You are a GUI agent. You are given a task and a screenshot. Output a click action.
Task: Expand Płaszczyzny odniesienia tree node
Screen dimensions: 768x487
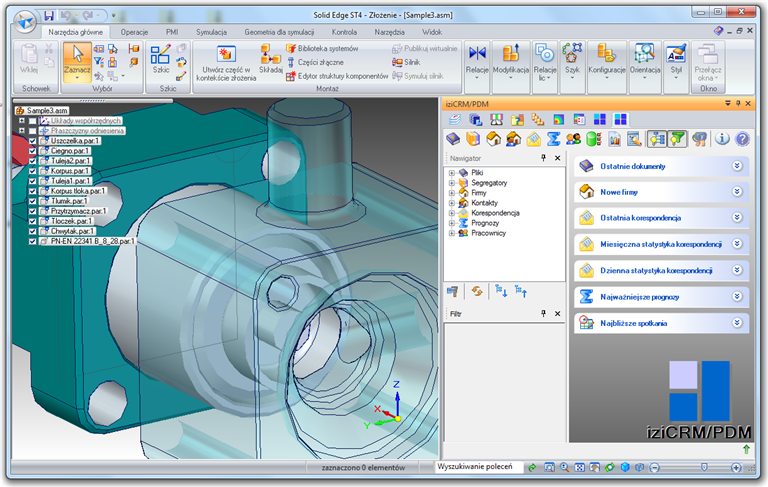[22, 131]
